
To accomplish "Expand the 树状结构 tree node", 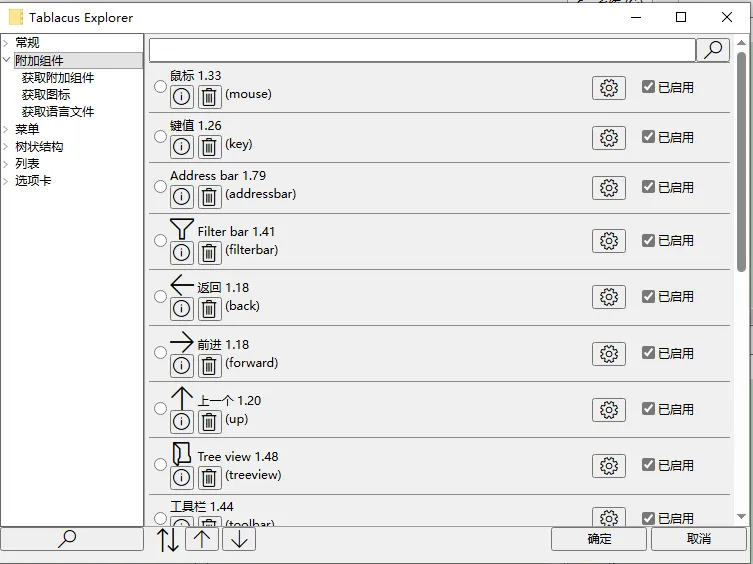I will [6, 147].
